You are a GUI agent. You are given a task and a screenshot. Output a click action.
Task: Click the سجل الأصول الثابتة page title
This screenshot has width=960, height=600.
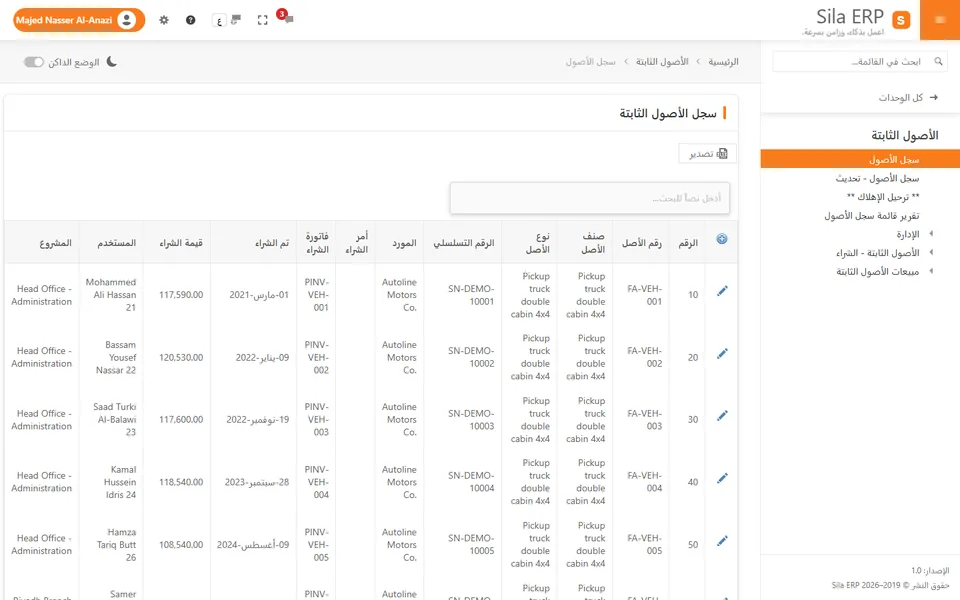coord(667,114)
